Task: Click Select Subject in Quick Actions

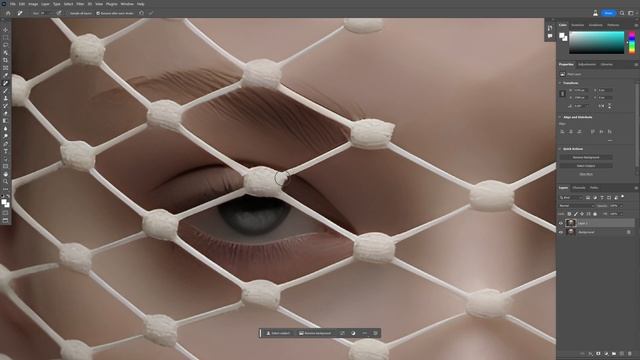Action: 586,166
